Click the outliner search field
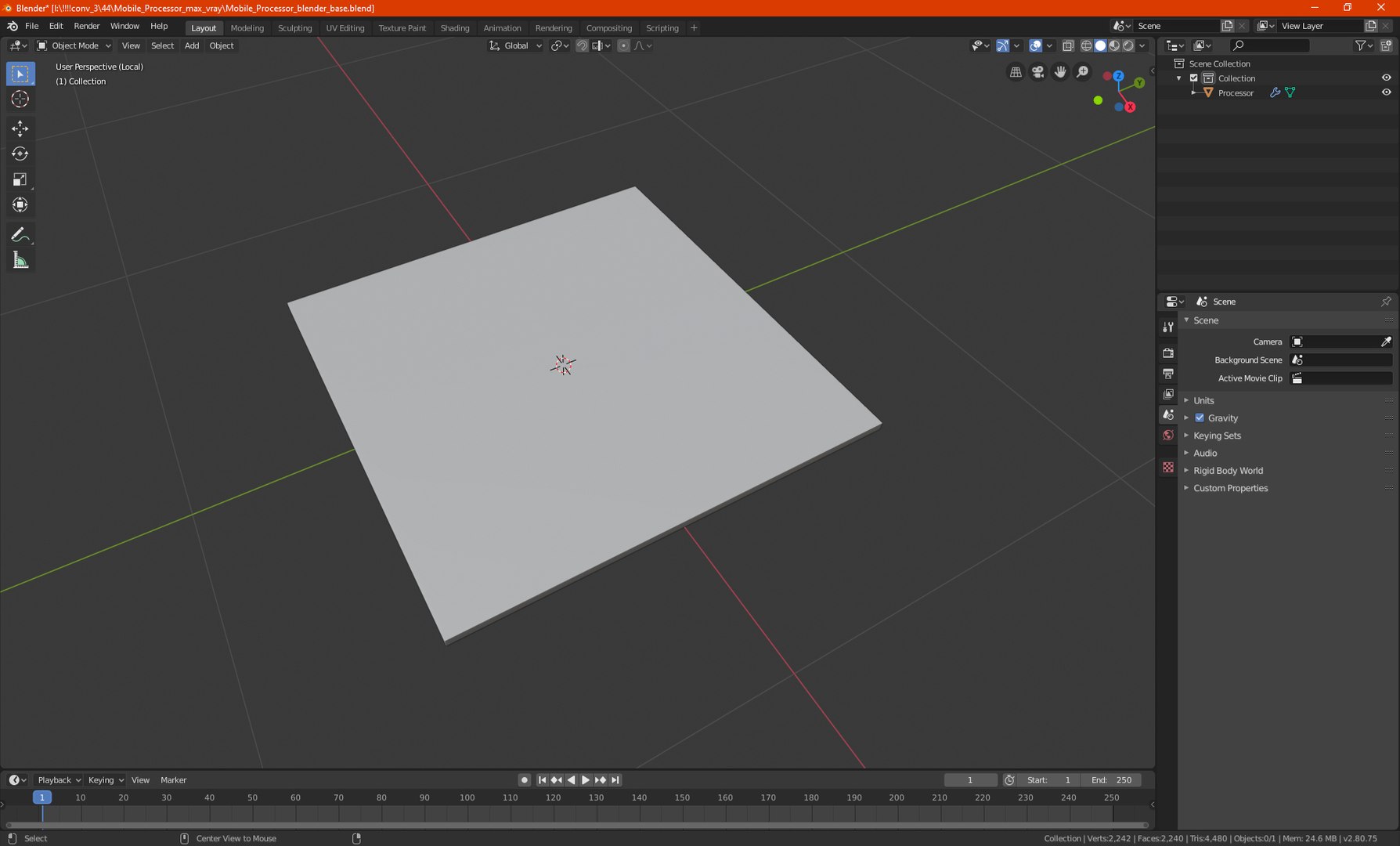This screenshot has height=846, width=1400. [x=1269, y=45]
